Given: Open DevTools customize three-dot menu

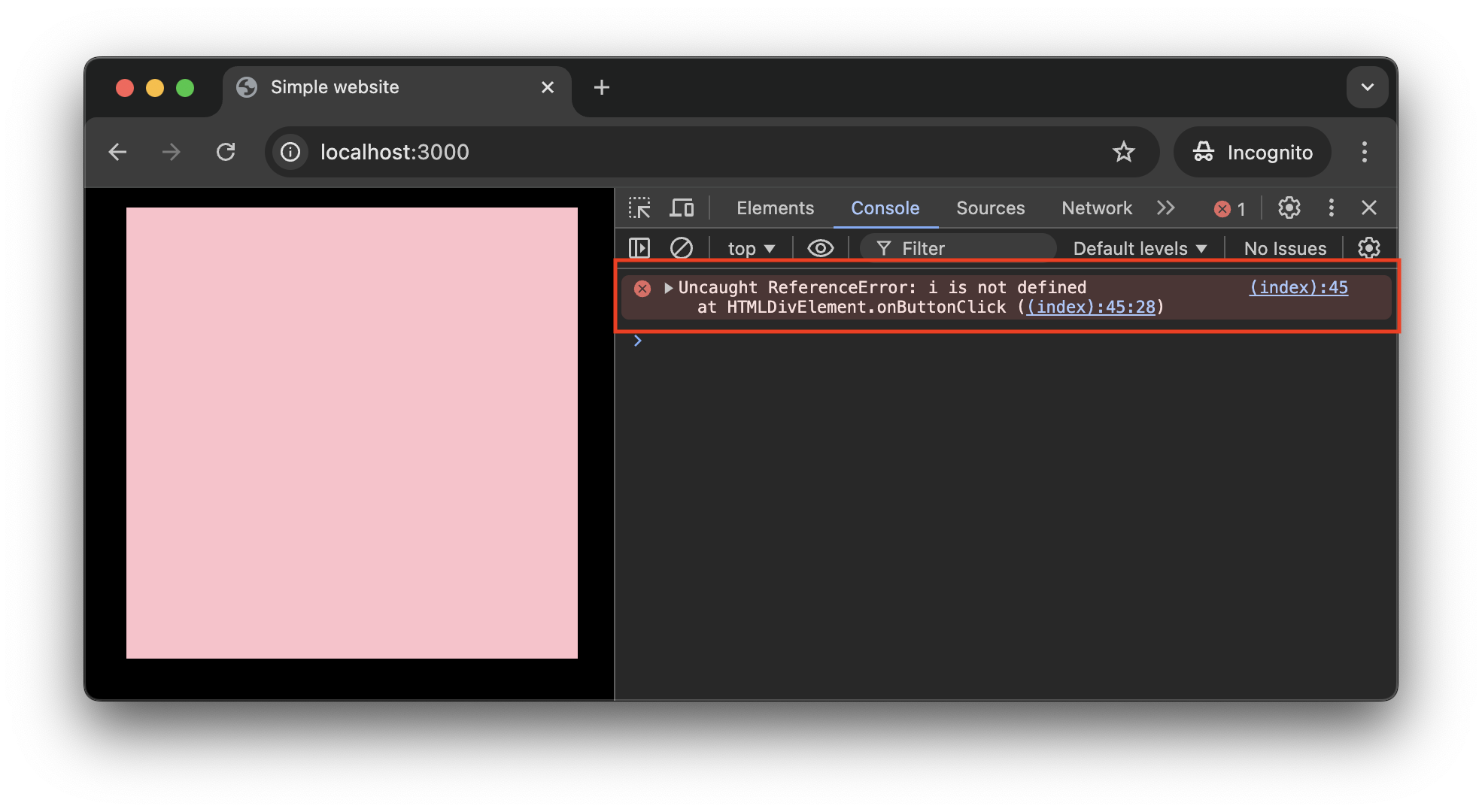Looking at the screenshot, I should (x=1331, y=208).
